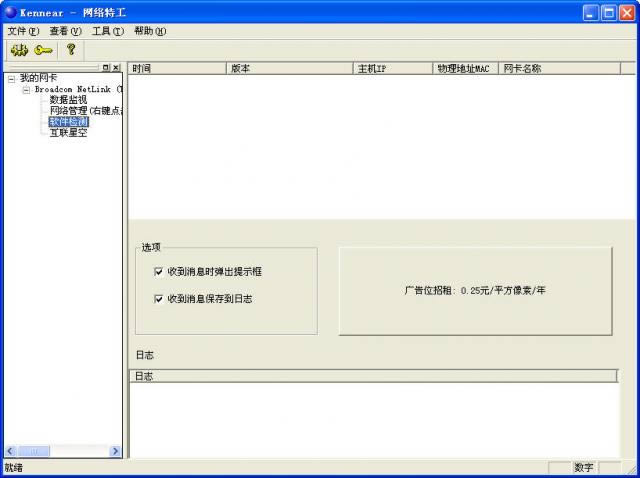Click tree panel scroll right arrow

(x=115, y=451)
